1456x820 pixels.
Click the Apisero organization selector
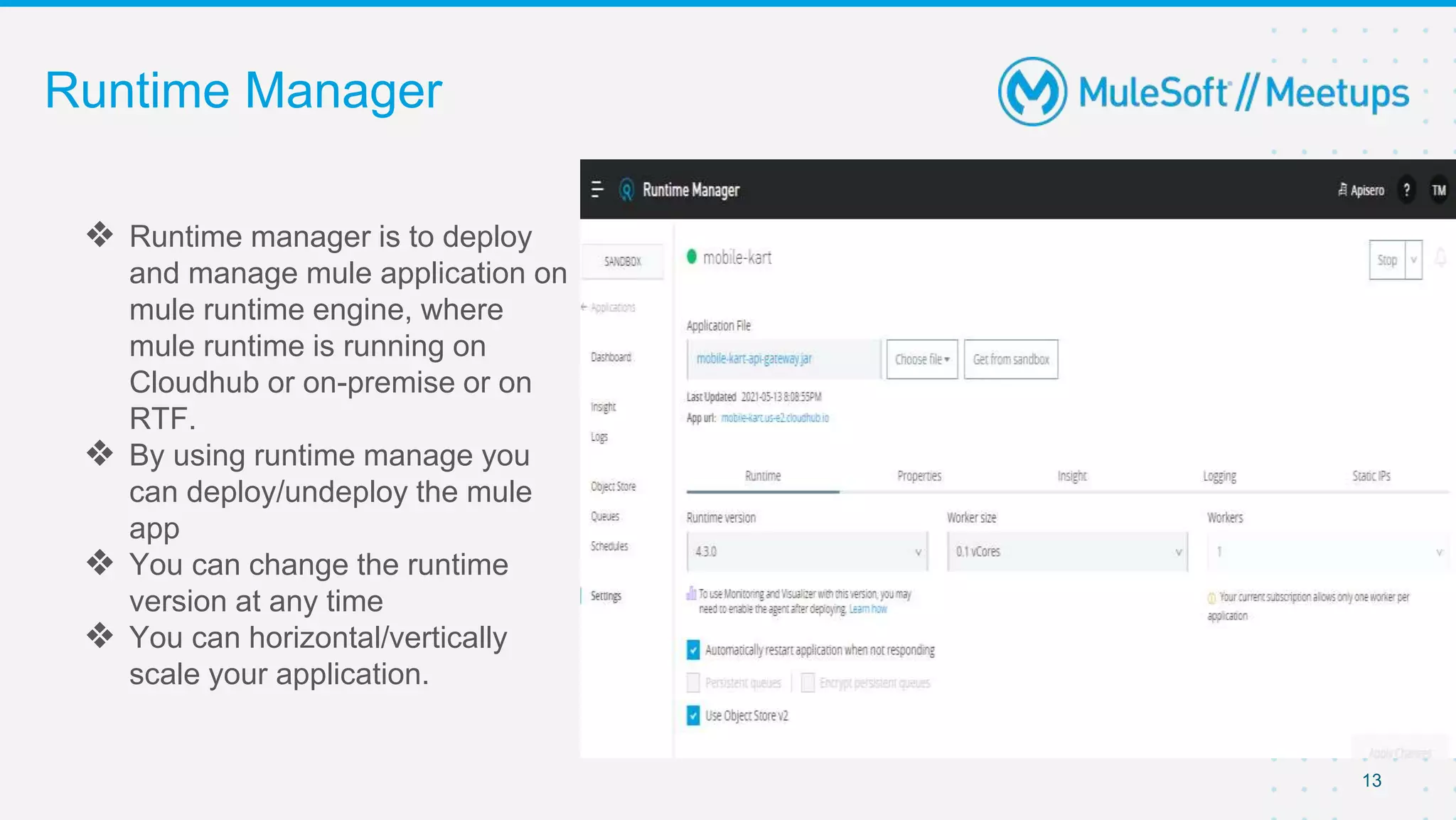tap(1361, 190)
